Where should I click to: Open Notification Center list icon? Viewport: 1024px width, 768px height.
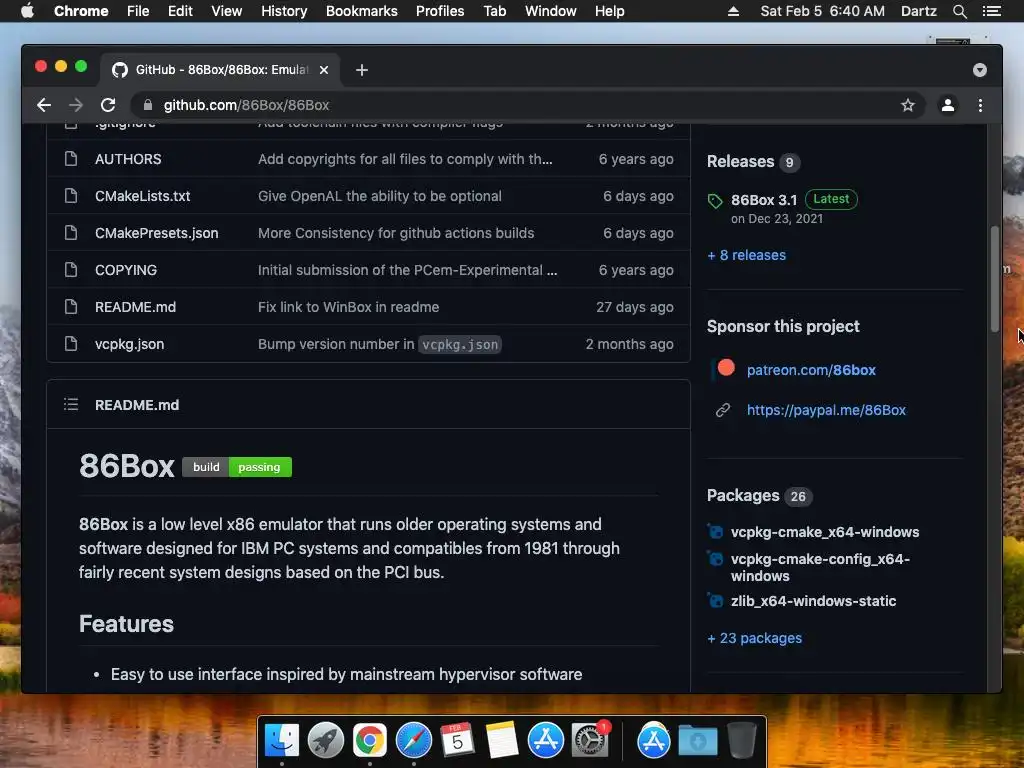(991, 11)
